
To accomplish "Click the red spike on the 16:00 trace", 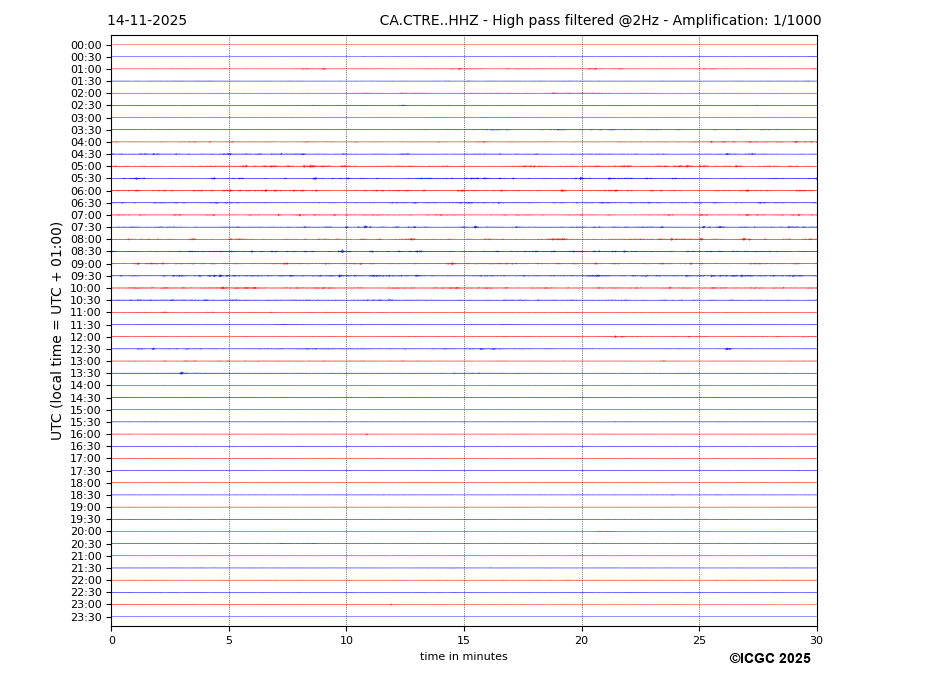I will click(x=366, y=434).
